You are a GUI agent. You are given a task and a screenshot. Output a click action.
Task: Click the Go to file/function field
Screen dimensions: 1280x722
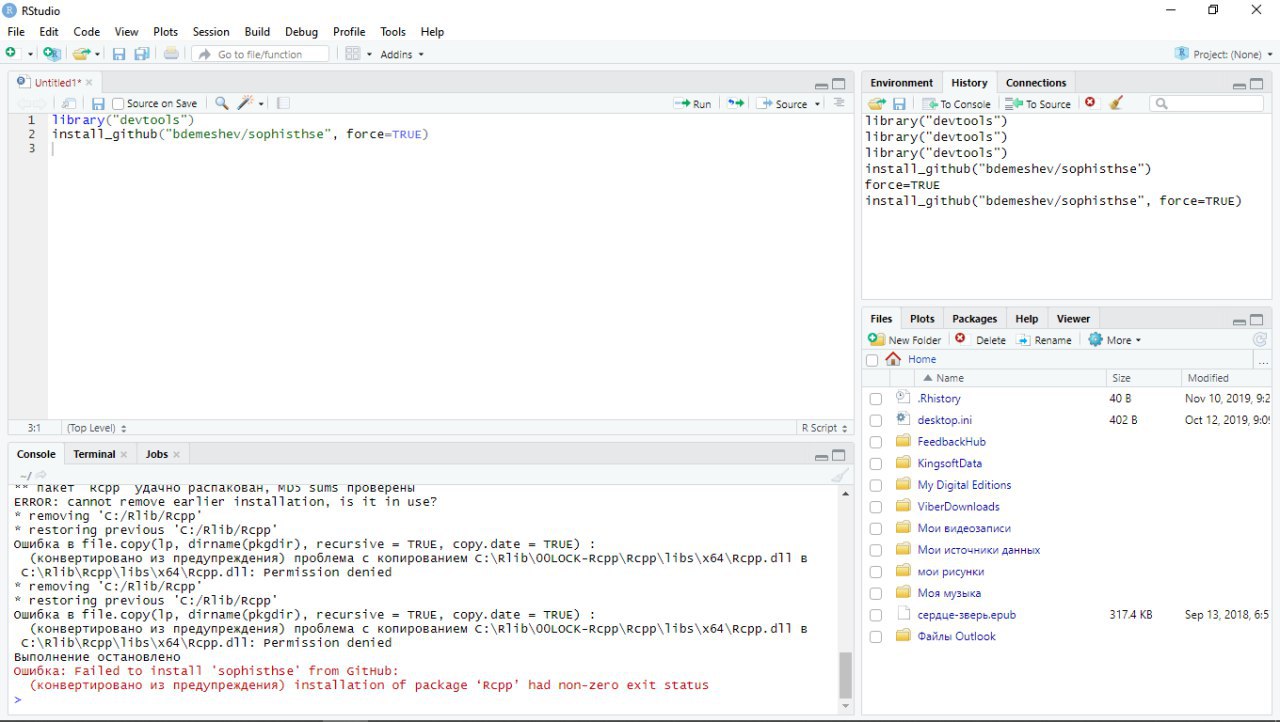(x=260, y=54)
